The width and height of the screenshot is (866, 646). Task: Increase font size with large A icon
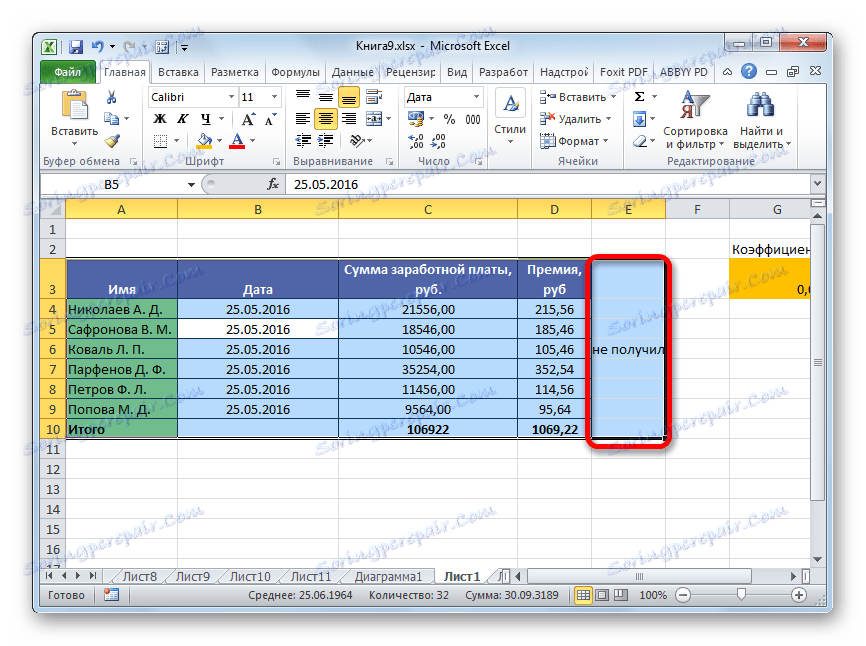(x=248, y=119)
